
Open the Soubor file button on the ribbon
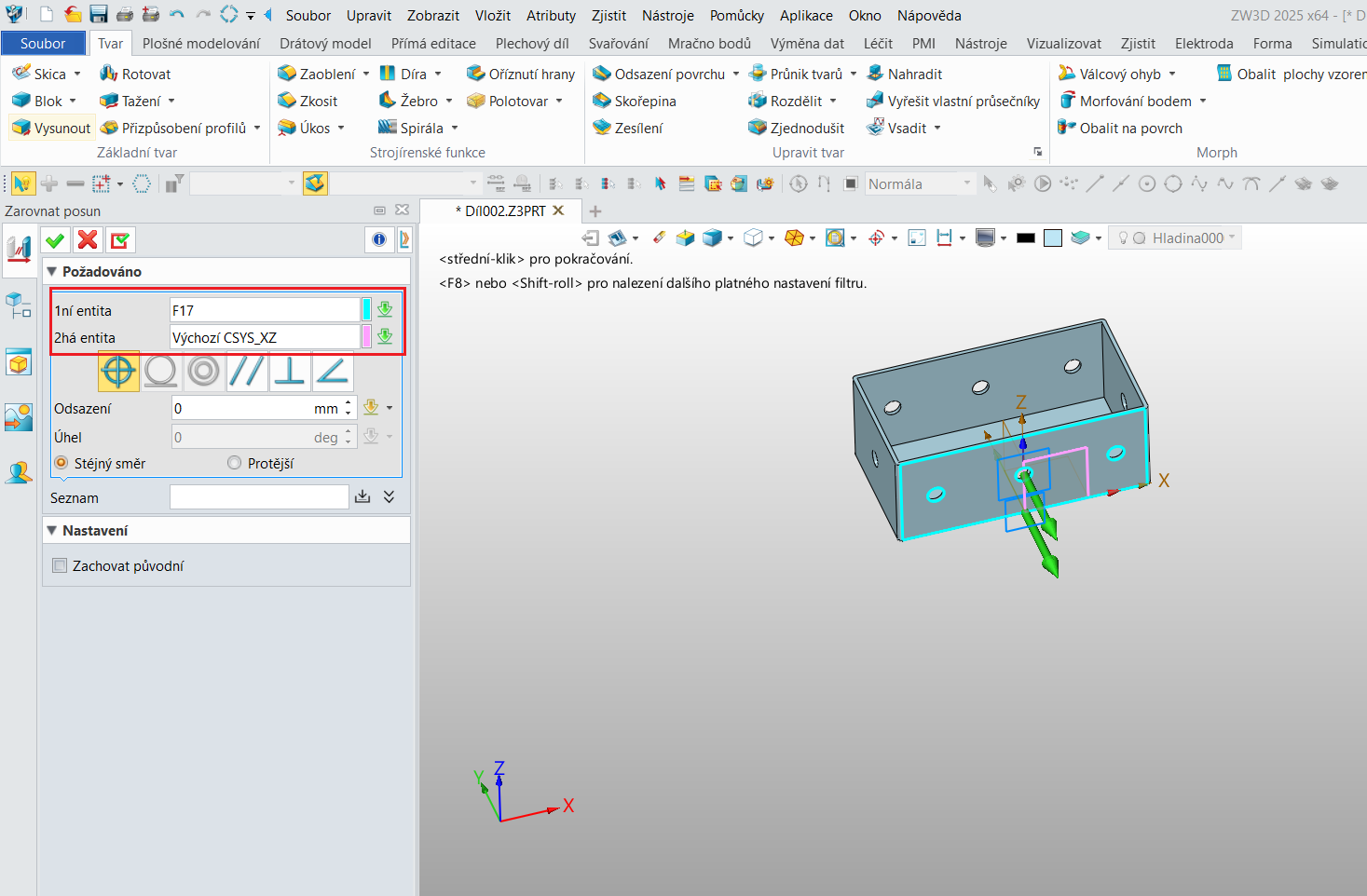click(x=43, y=43)
